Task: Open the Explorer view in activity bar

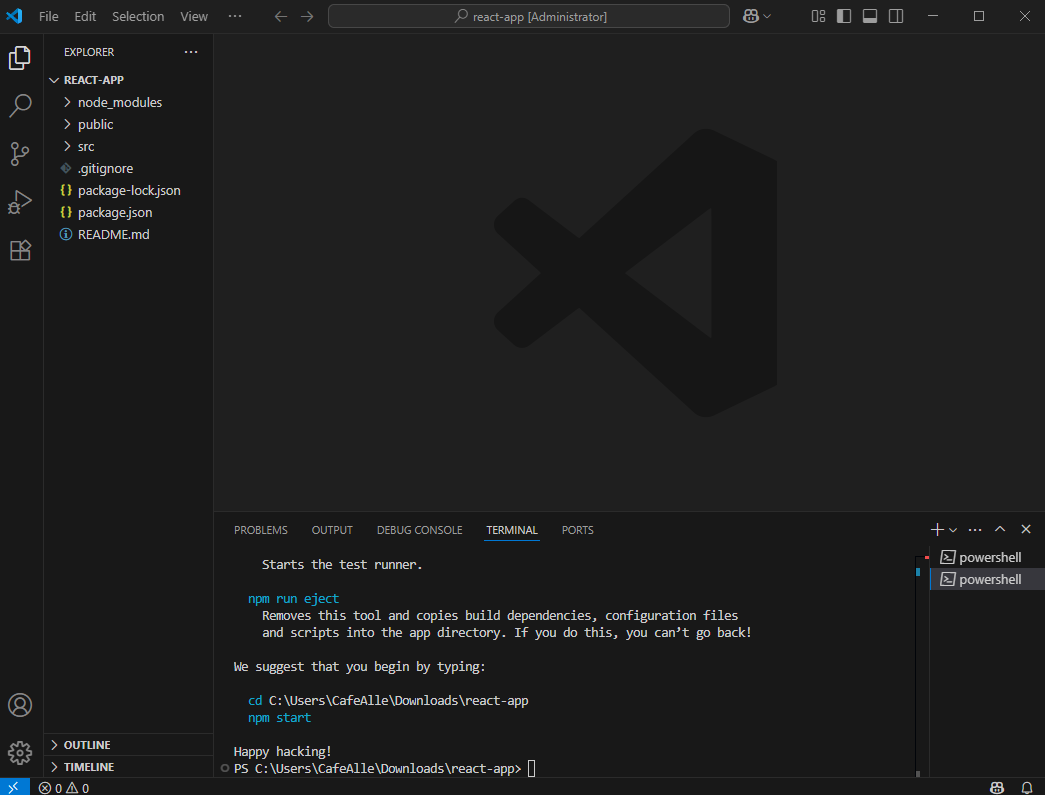Action: 20,58
